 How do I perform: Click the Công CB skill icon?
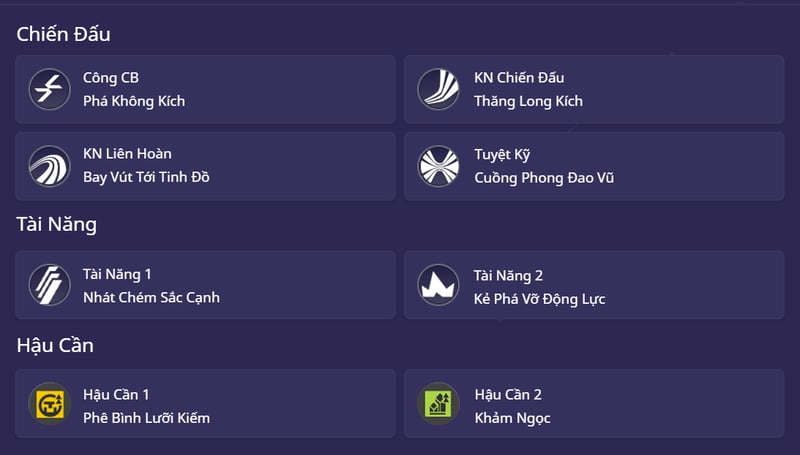coord(48,89)
